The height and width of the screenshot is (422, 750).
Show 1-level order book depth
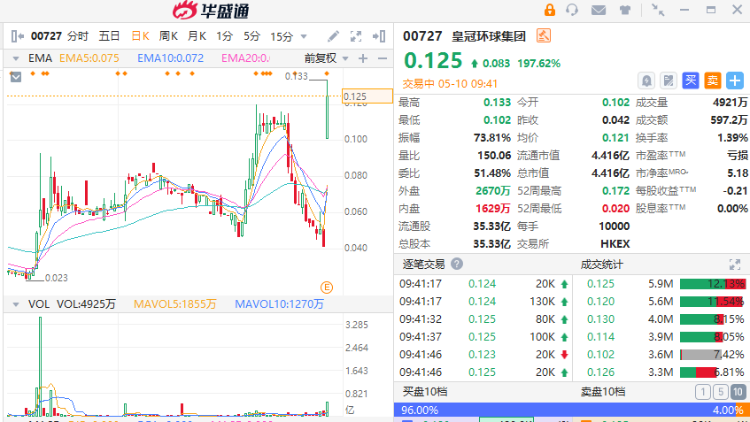[x=703, y=392]
